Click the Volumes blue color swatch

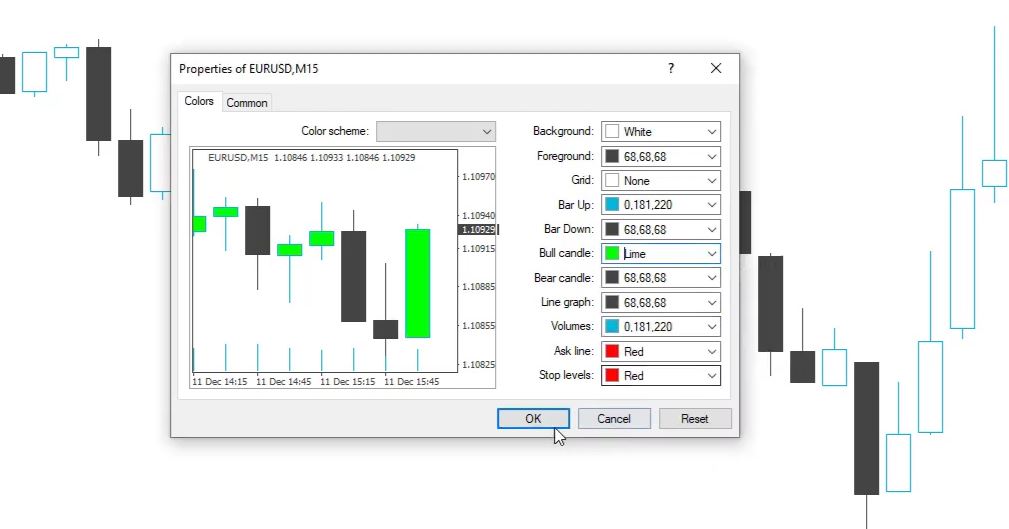612,327
